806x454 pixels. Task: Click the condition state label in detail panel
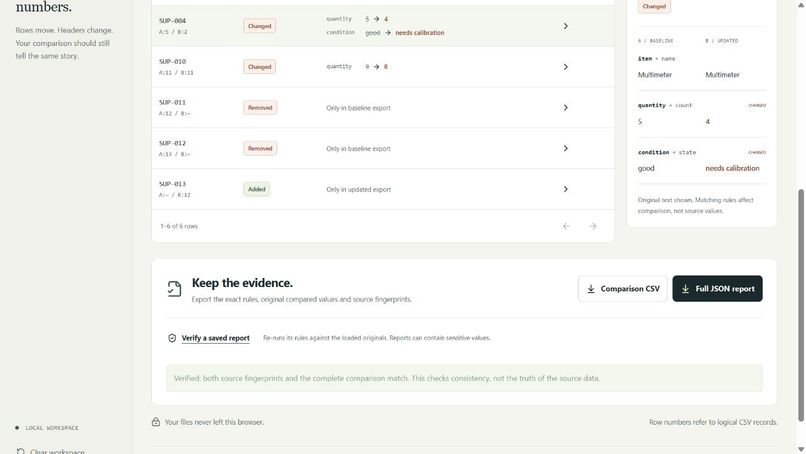point(667,152)
